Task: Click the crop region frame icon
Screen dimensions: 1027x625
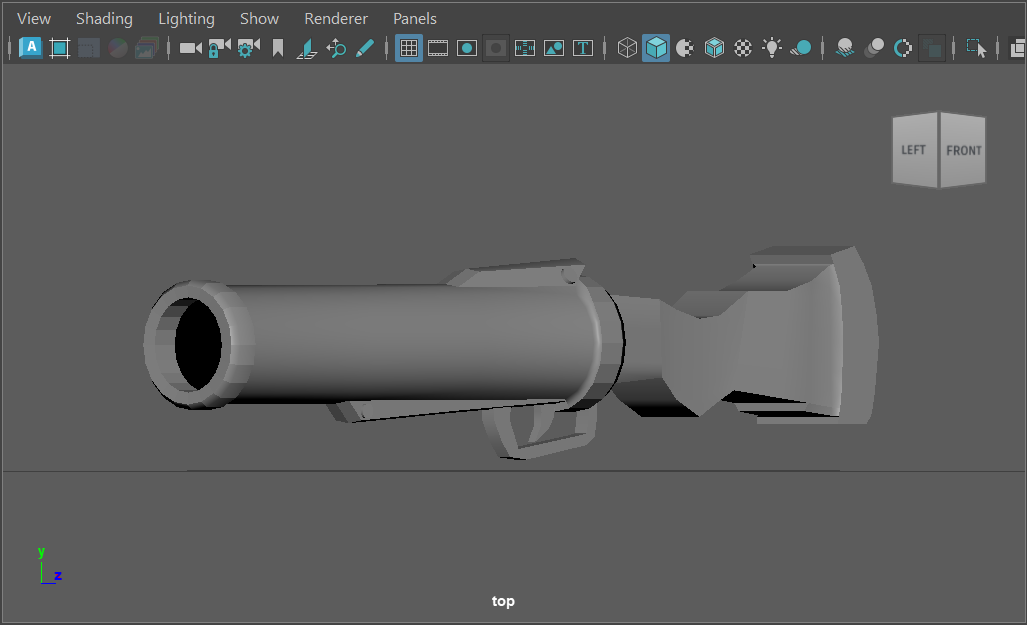Action: pos(60,48)
